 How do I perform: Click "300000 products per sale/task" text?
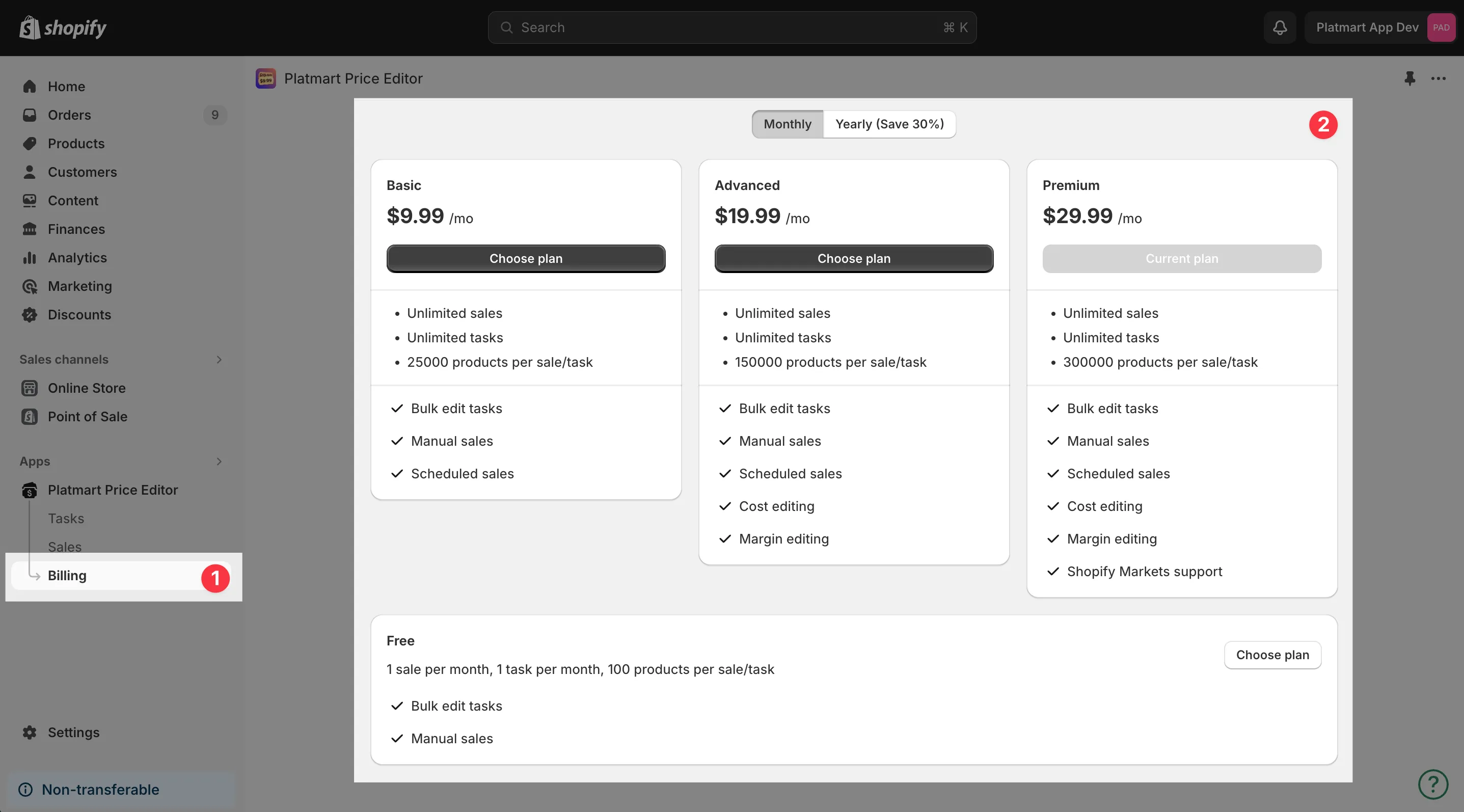coord(1160,362)
